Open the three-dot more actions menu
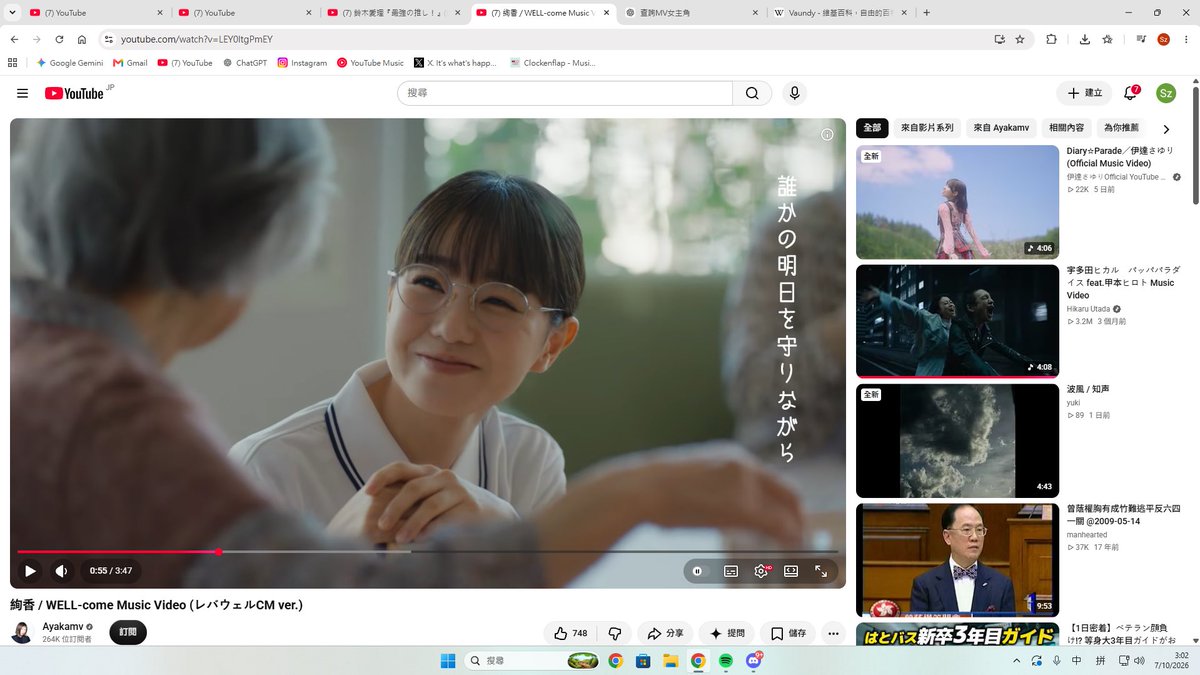The image size is (1200, 675). click(833, 633)
